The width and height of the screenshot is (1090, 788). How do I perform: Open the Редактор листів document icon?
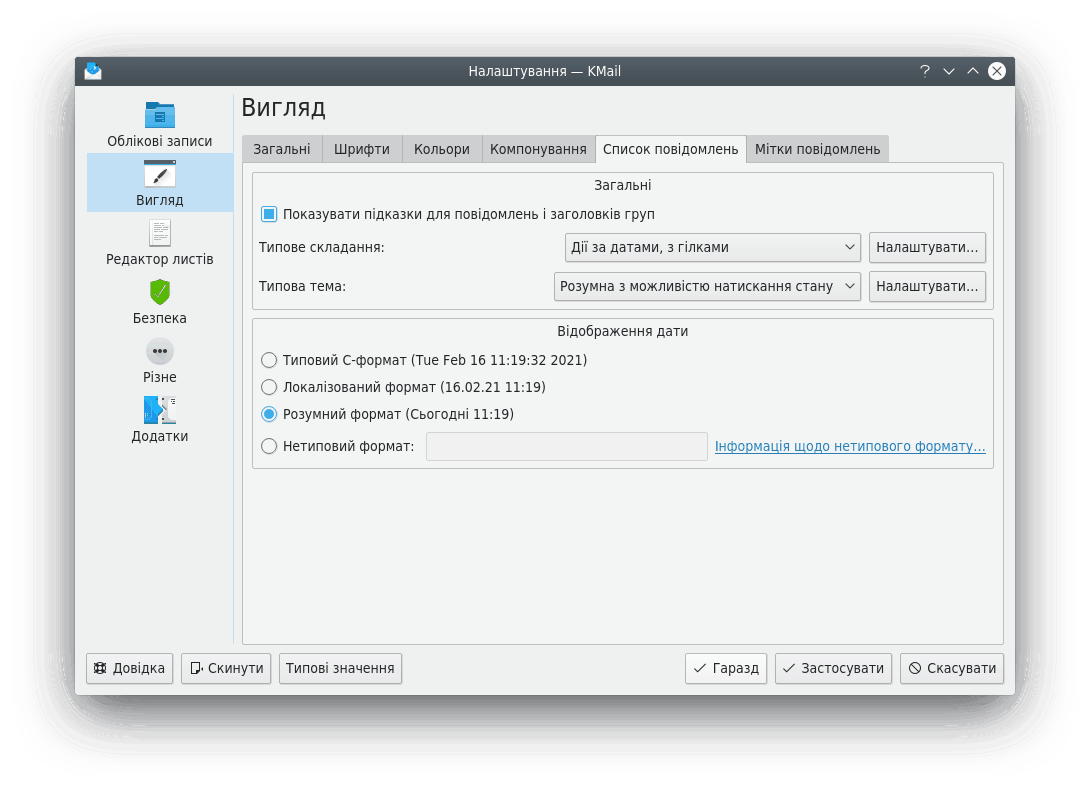[160, 233]
